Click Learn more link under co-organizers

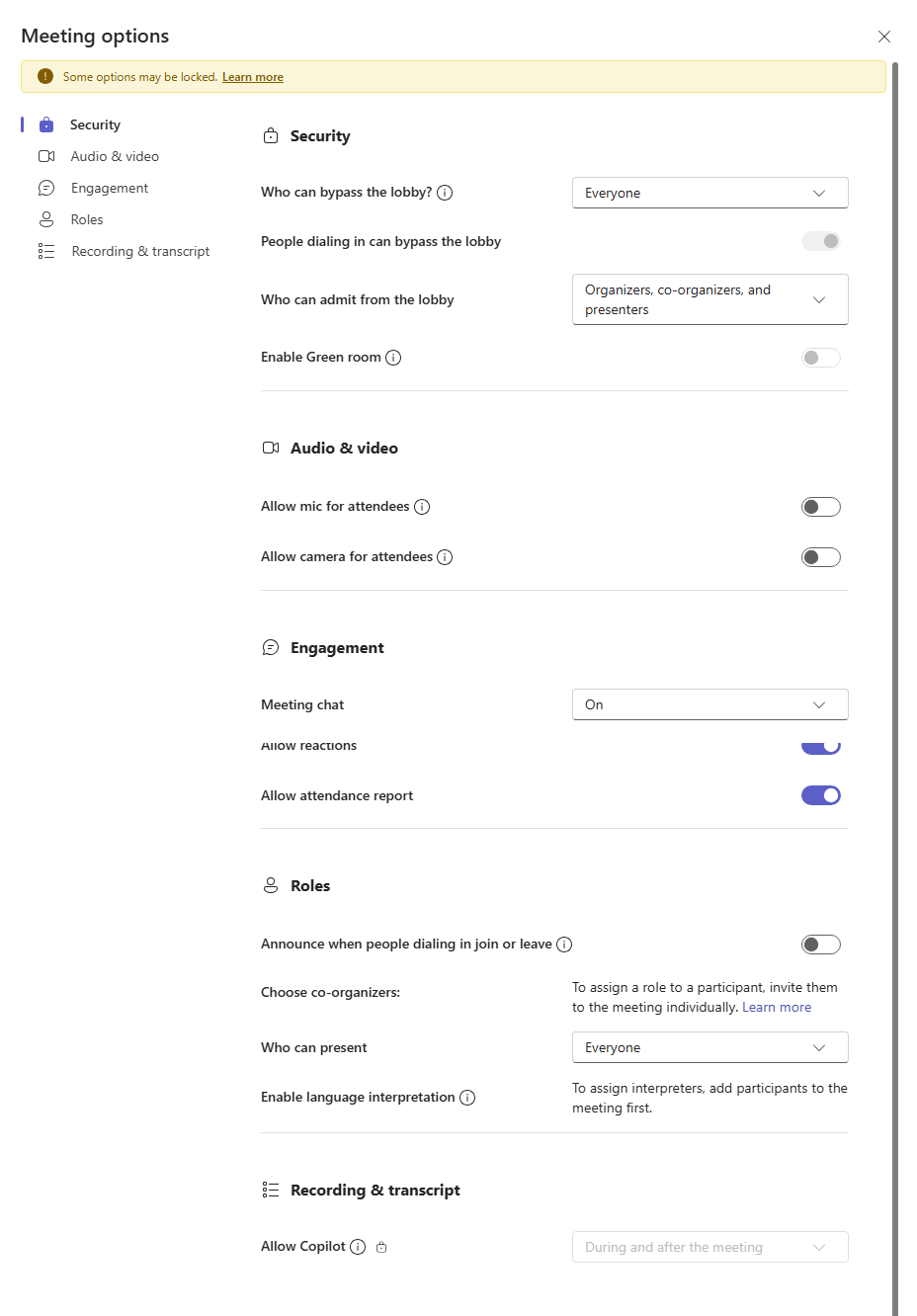tap(777, 1007)
